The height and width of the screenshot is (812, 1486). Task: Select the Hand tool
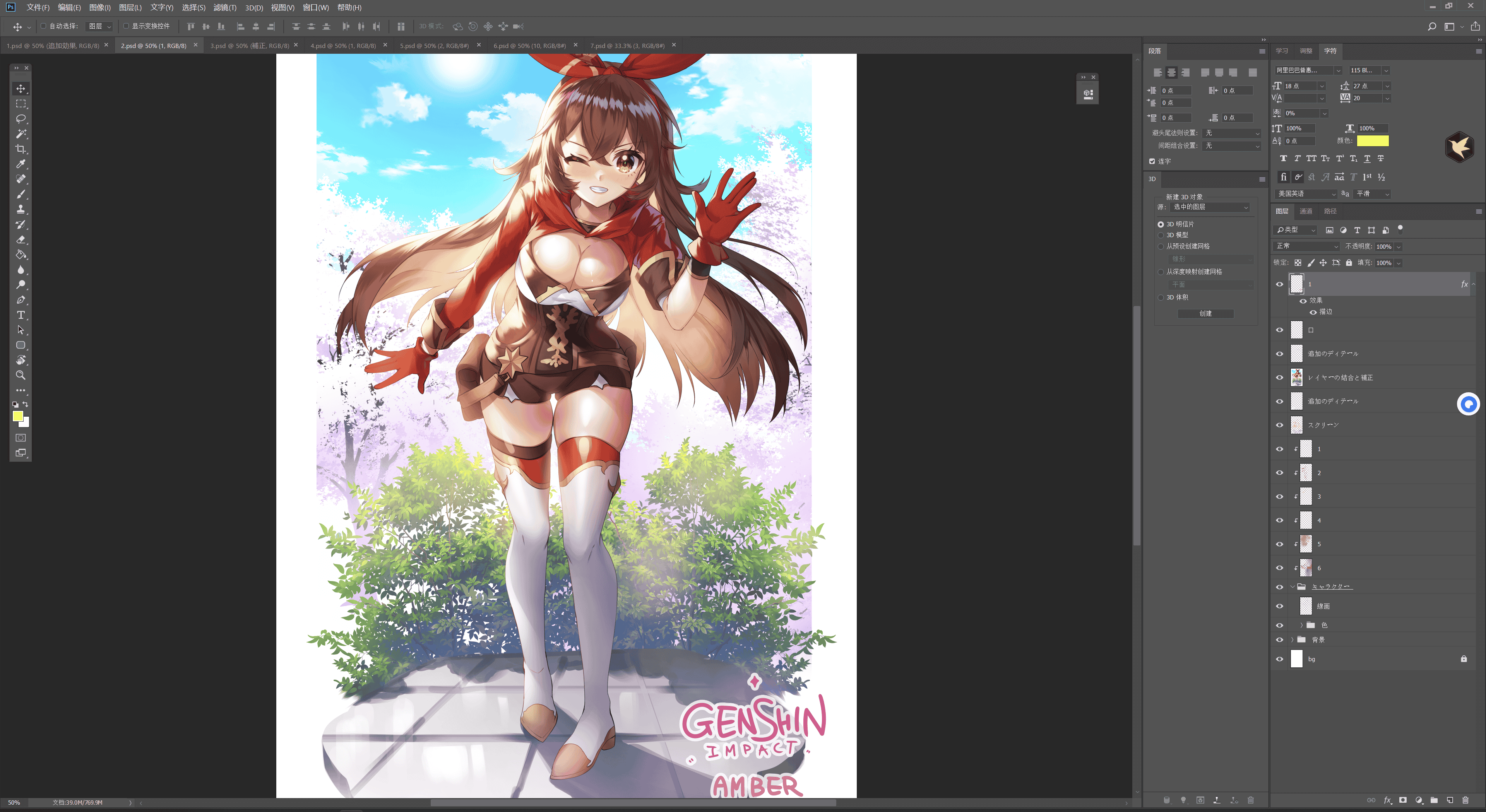coord(21,360)
